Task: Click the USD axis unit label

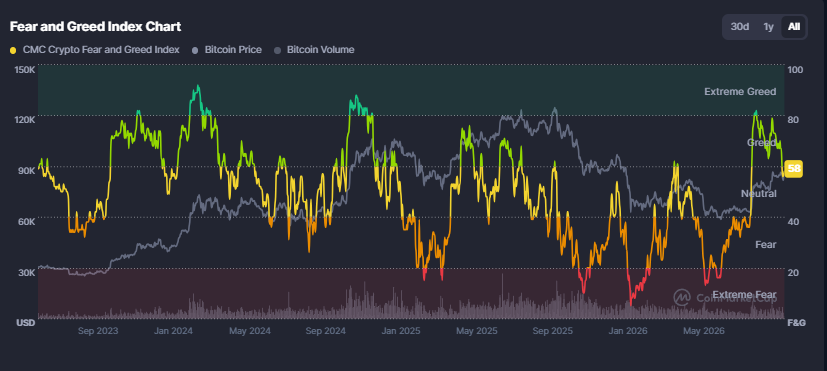Action: (26, 322)
